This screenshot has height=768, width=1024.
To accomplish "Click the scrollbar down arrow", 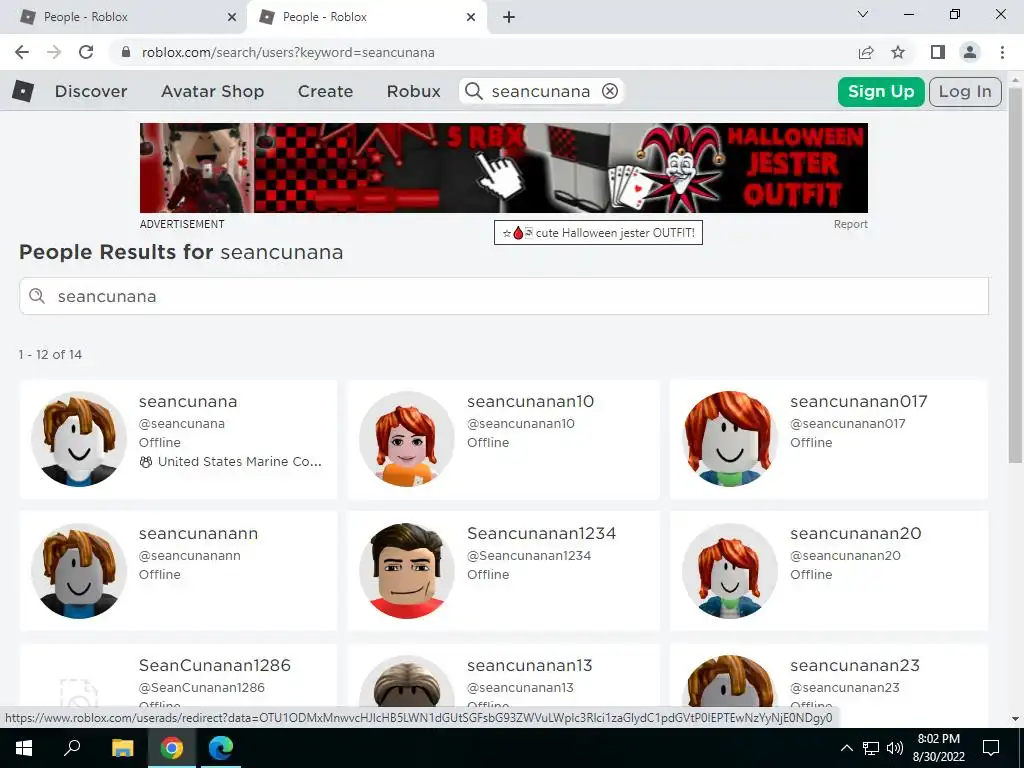I will click(x=1016, y=719).
